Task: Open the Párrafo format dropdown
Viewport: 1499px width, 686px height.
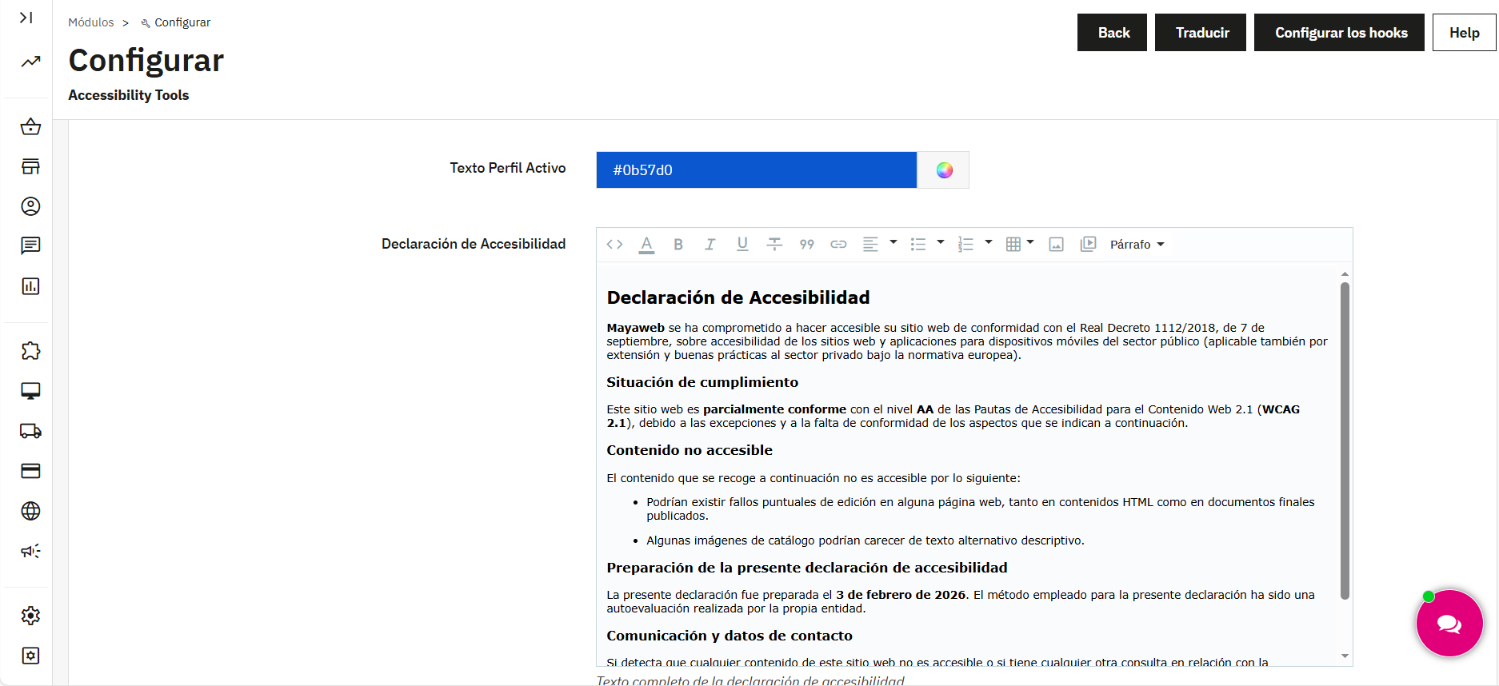Action: [1137, 244]
